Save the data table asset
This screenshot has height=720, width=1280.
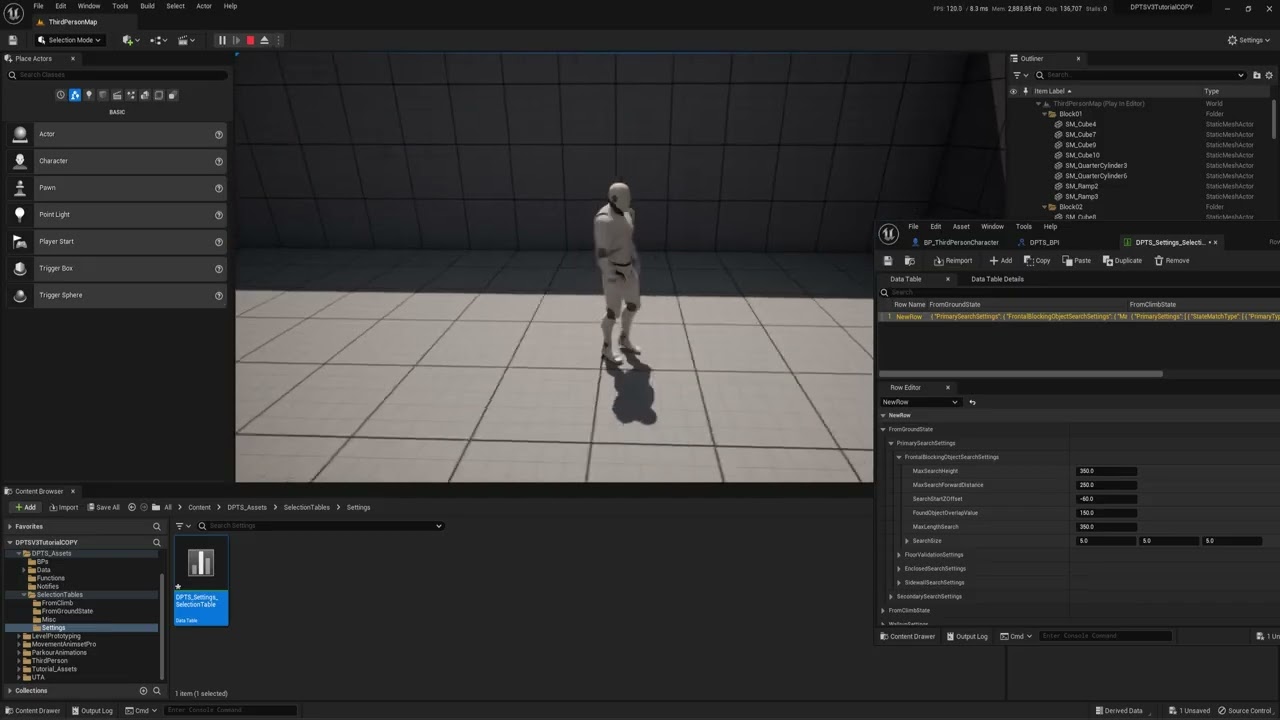[888, 261]
